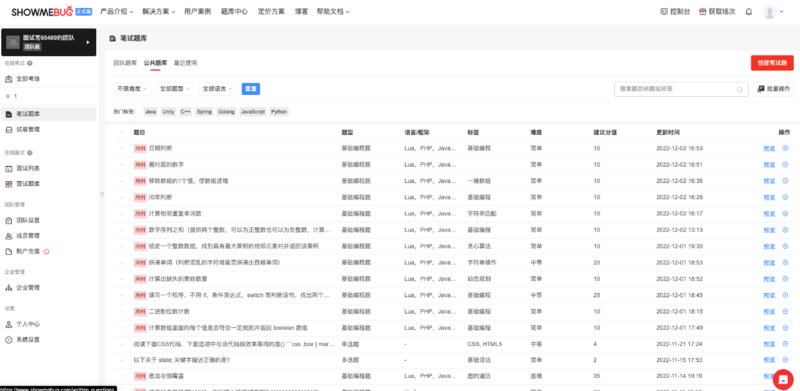Click the ShowMeBug logo
This screenshot has height=391, width=800.
tap(51, 11)
